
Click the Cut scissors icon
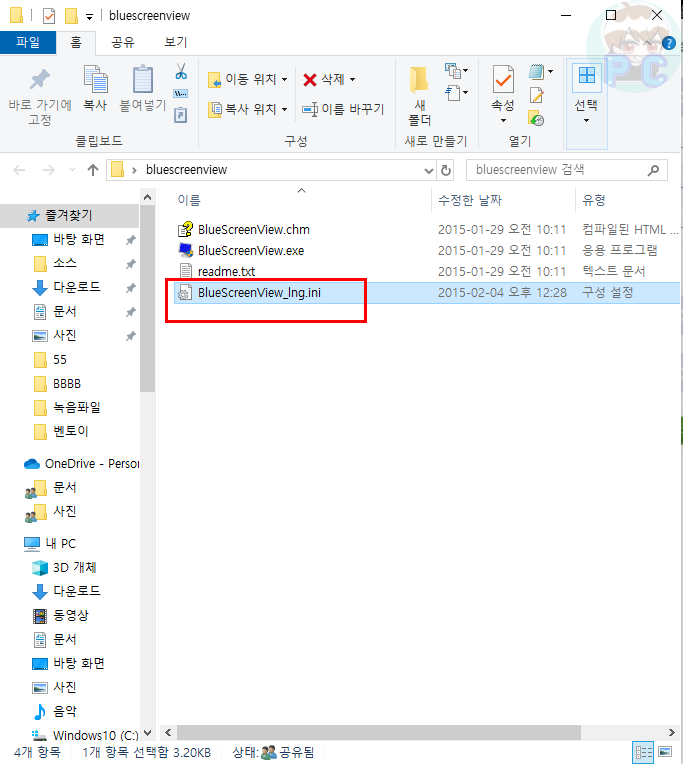coord(181,71)
